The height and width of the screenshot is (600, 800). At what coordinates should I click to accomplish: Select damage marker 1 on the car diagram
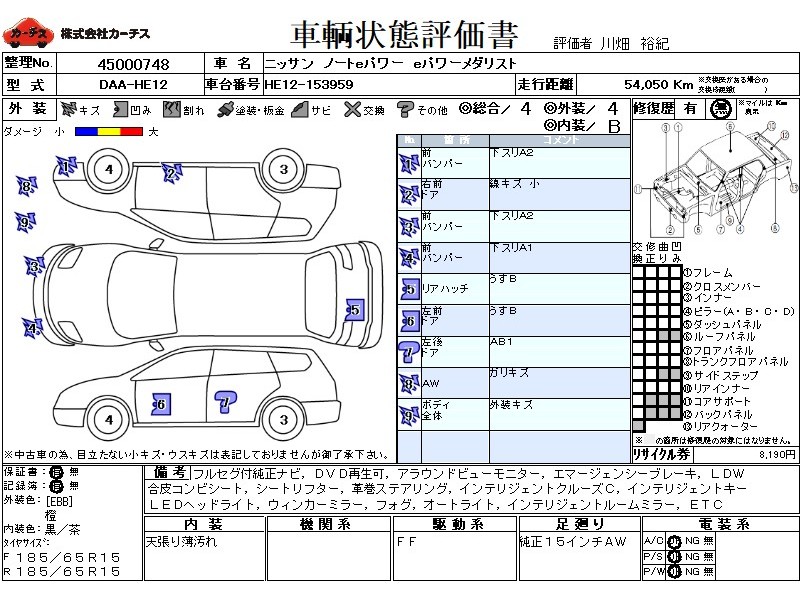[x=66, y=166]
